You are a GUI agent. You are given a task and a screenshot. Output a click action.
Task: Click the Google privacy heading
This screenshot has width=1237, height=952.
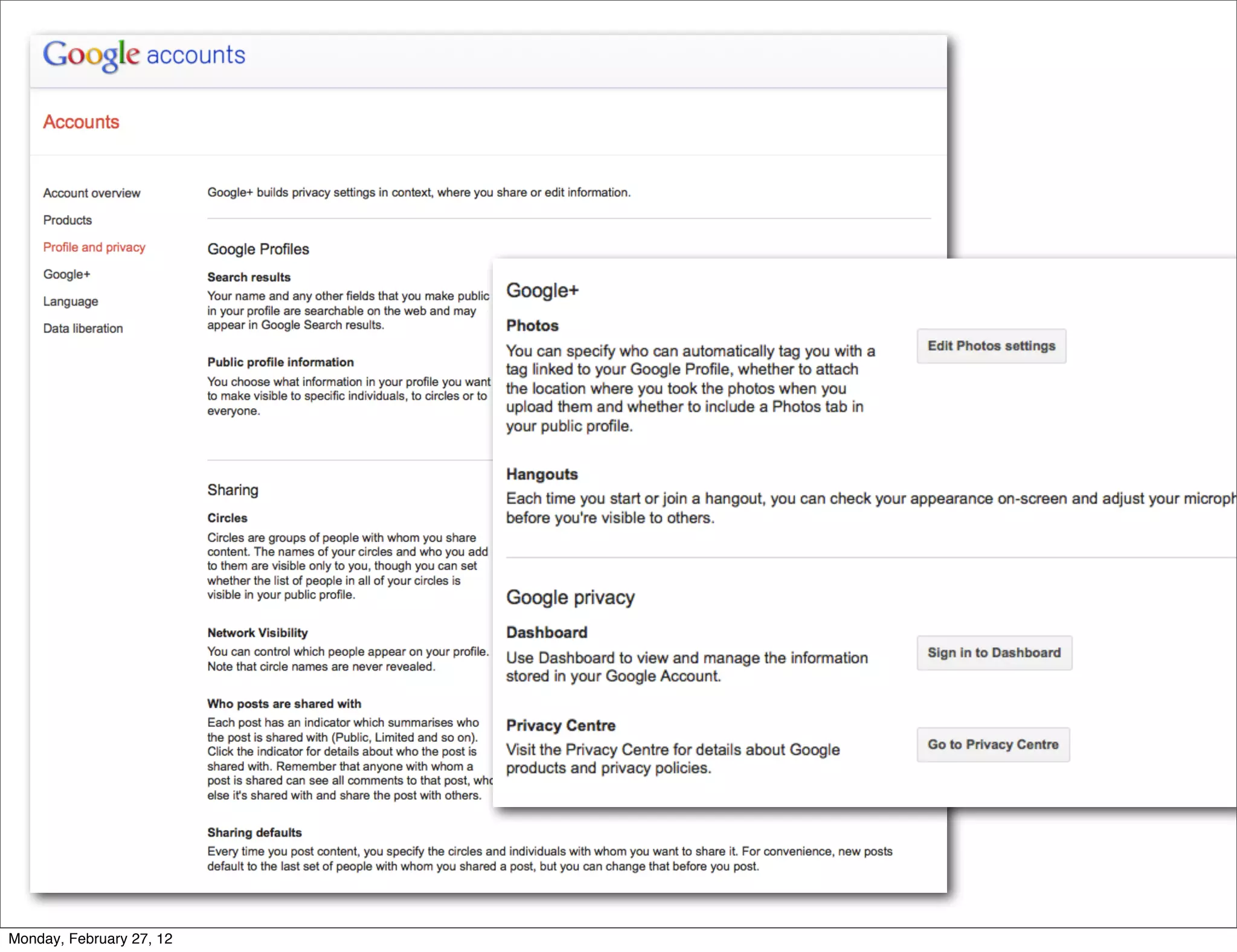click(570, 597)
